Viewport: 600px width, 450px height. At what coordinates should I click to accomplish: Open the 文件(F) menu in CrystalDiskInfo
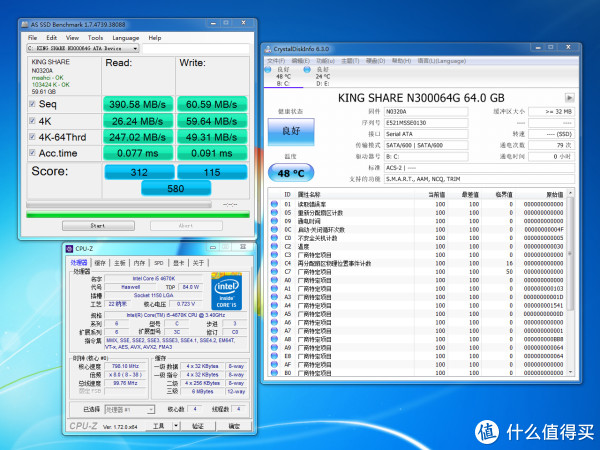pos(276,61)
